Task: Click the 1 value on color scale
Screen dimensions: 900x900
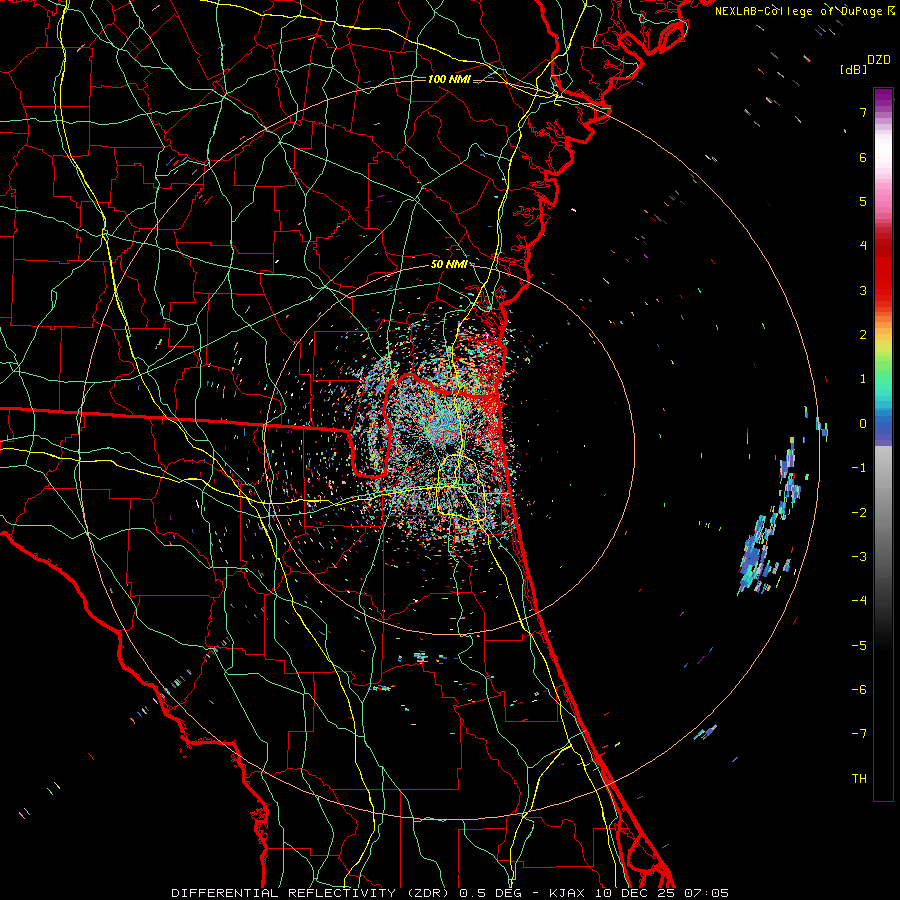Action: pos(863,379)
